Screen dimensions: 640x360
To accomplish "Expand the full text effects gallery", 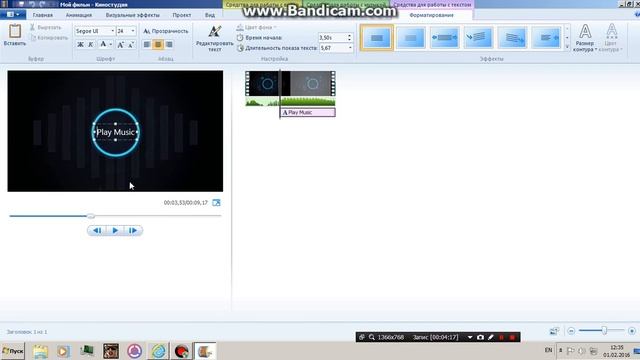I will [567, 47].
